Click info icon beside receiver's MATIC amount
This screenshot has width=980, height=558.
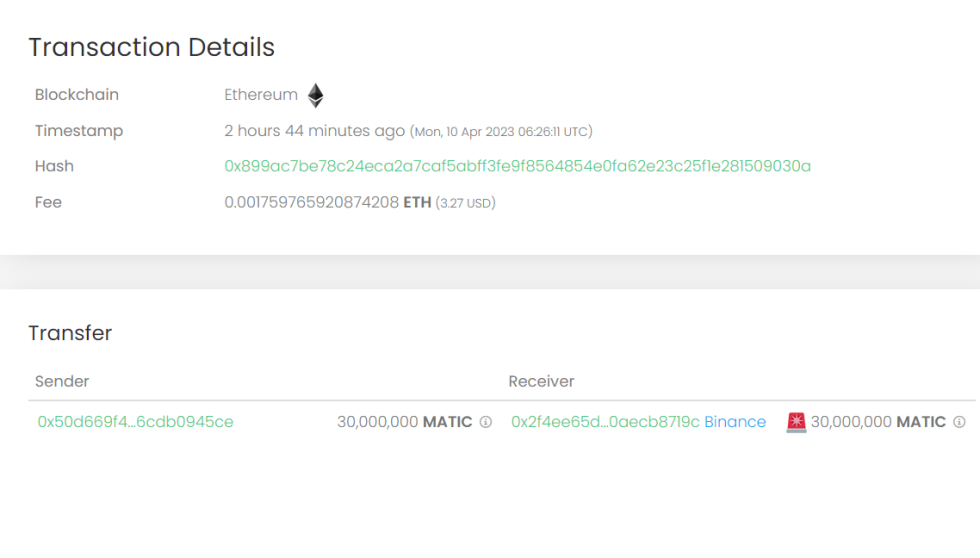(959, 422)
